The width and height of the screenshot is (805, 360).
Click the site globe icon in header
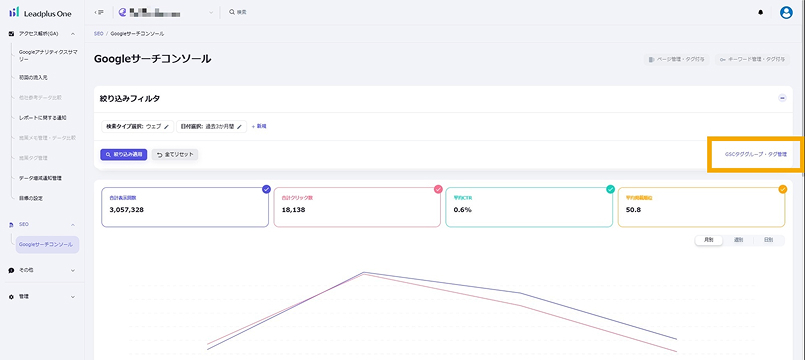point(122,12)
